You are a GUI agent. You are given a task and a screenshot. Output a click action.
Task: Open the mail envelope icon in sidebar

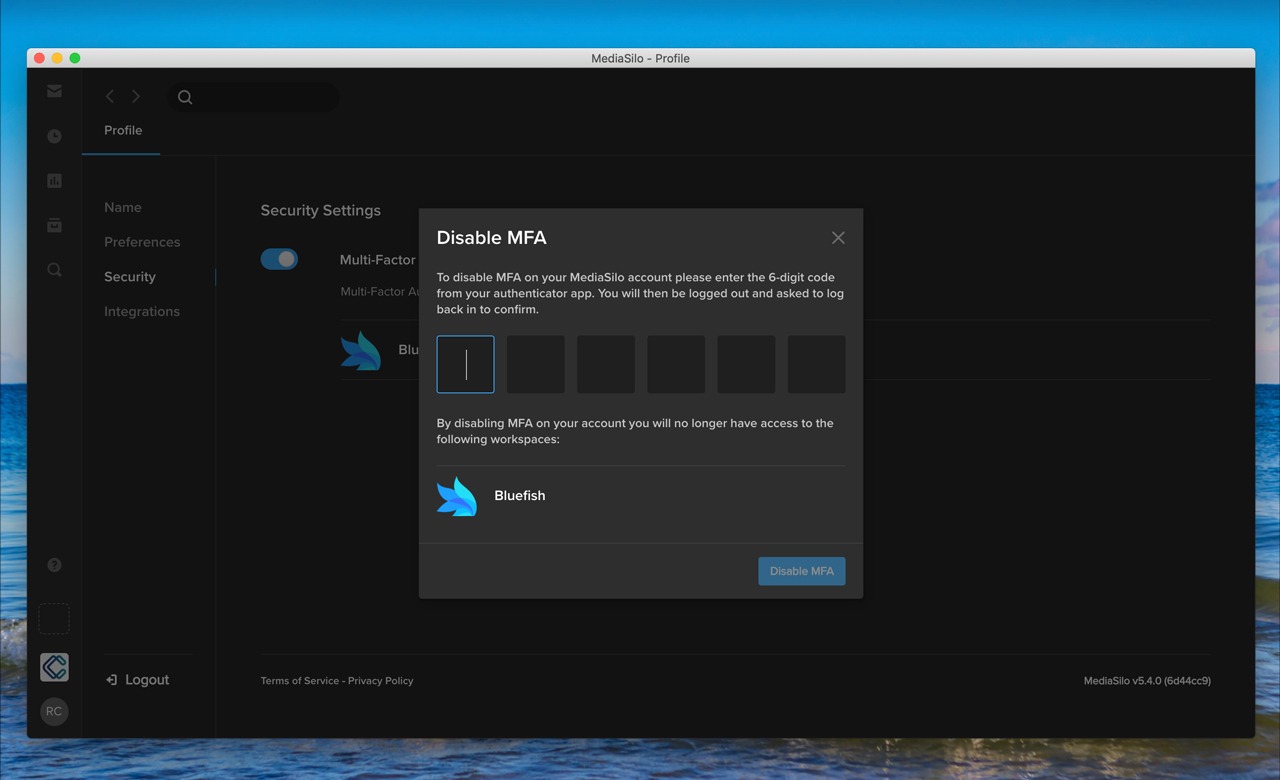click(x=54, y=91)
